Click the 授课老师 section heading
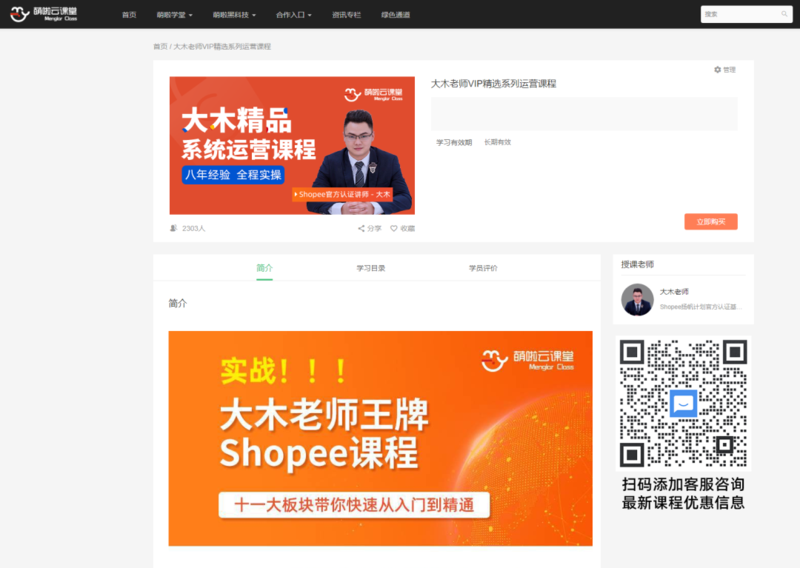This screenshot has height=568, width=800. 637,264
